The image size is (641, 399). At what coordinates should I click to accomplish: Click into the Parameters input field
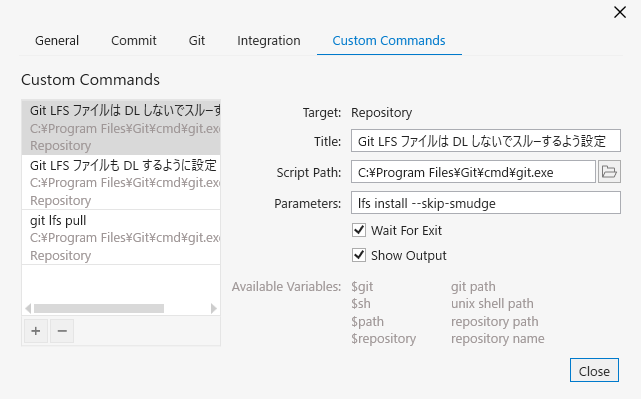(486, 203)
